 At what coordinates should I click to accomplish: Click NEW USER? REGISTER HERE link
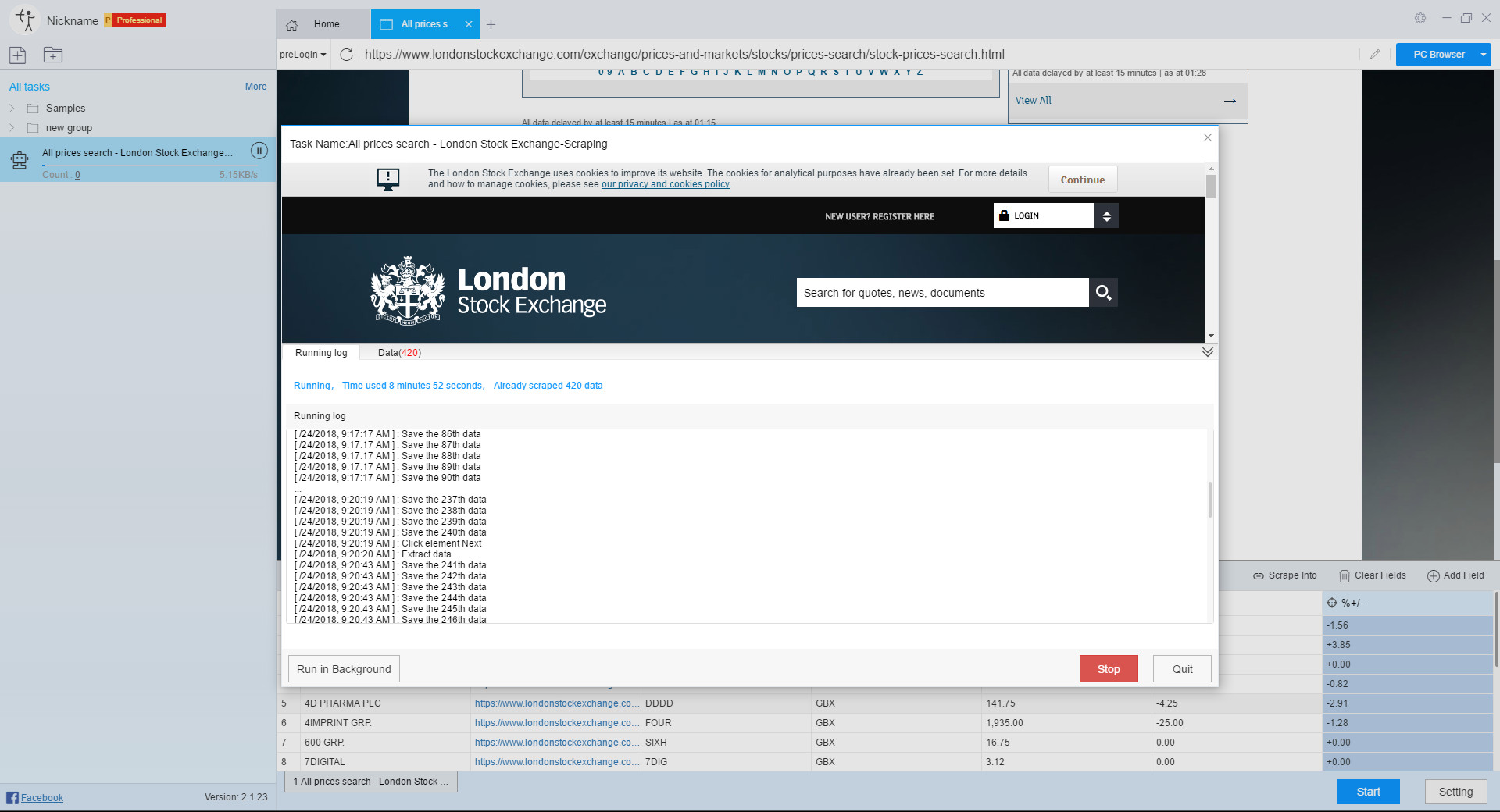pyautogui.click(x=880, y=216)
